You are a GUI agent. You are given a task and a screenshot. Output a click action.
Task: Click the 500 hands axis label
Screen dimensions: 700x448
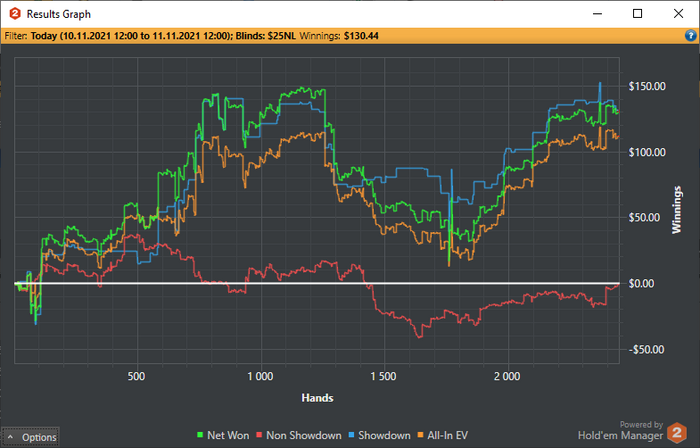136,377
